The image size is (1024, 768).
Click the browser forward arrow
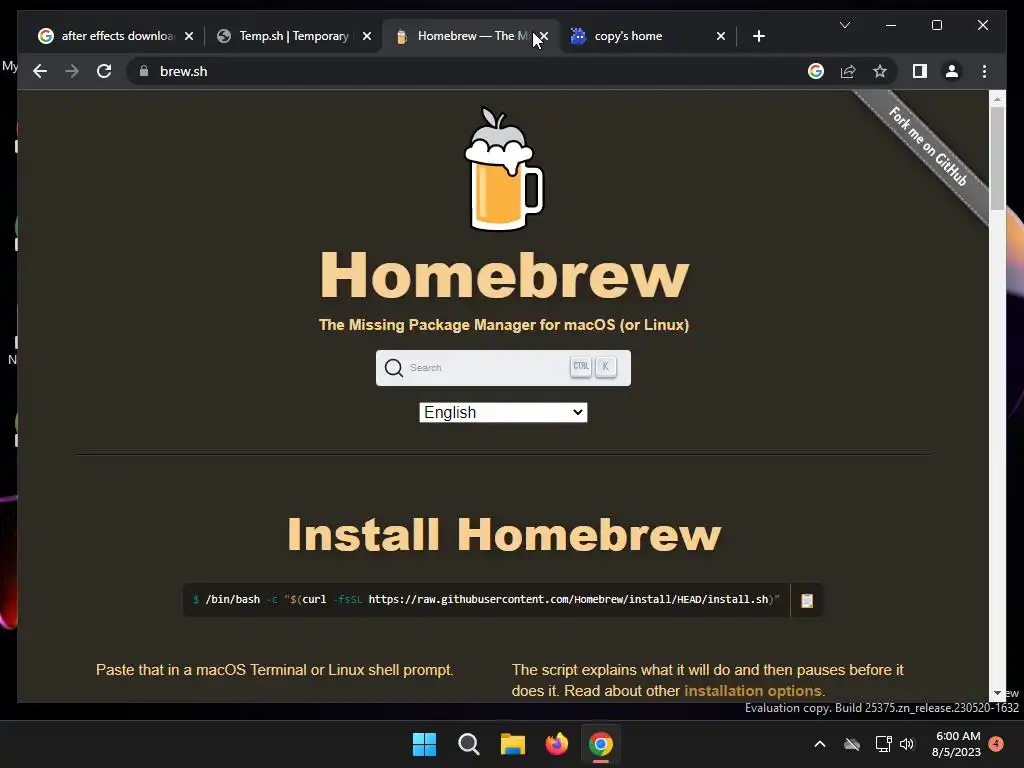coord(72,71)
